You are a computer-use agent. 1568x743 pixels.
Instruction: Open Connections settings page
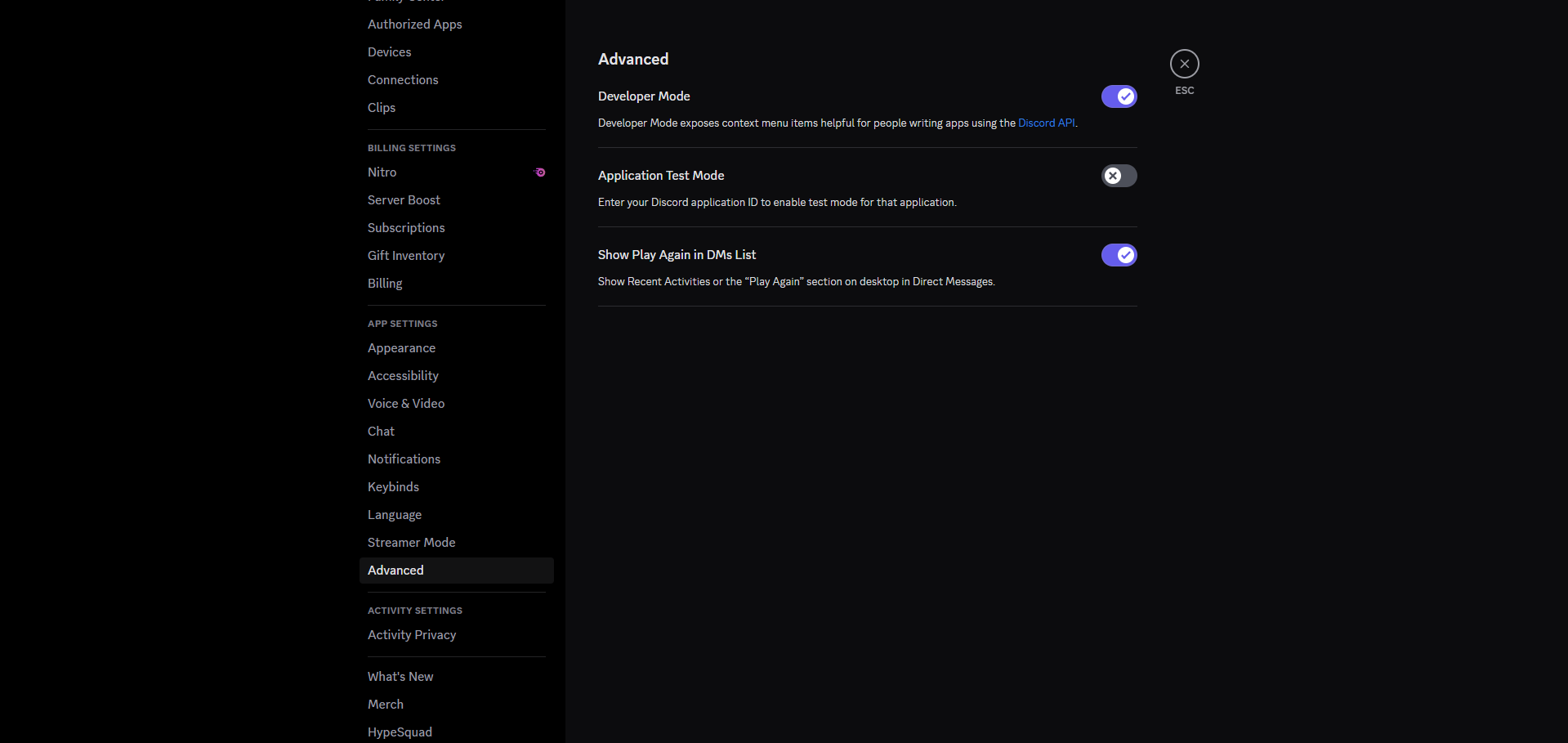(x=456, y=80)
